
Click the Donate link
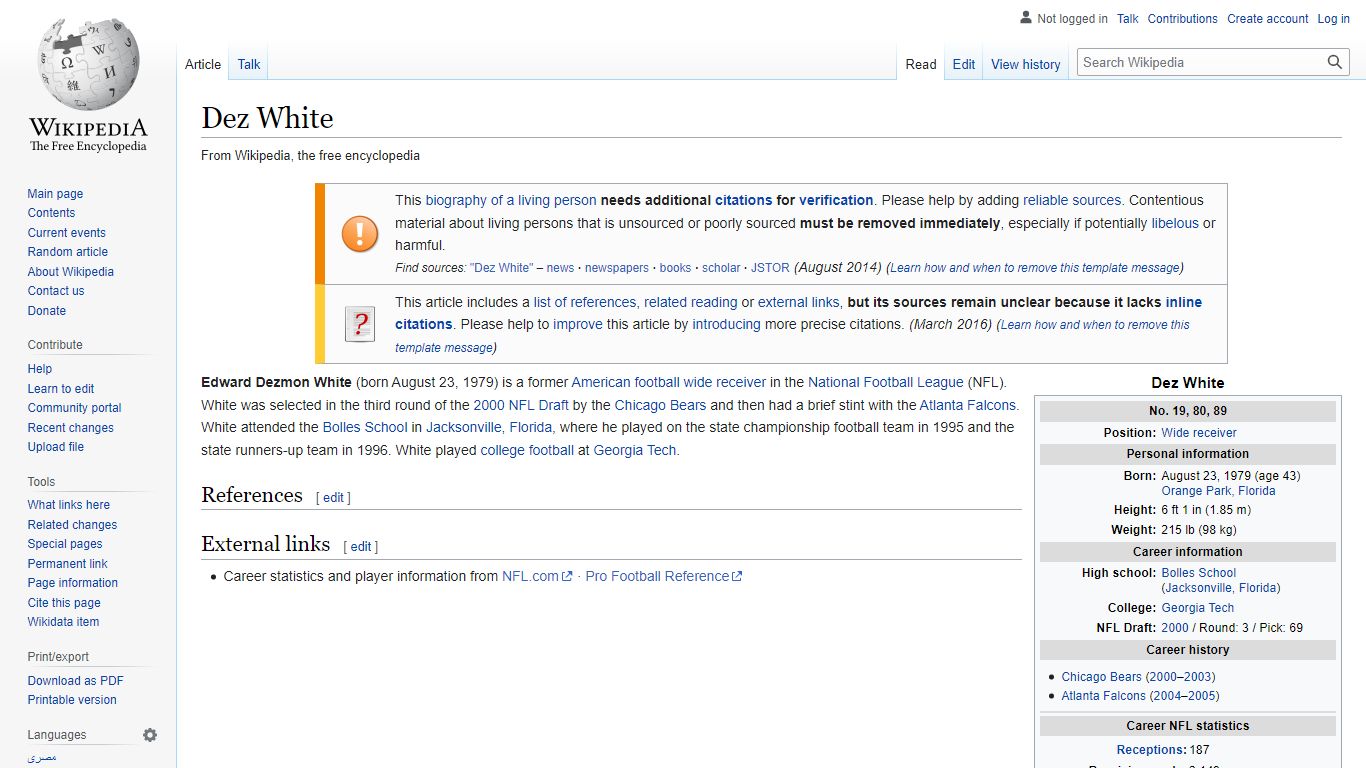[x=46, y=311]
